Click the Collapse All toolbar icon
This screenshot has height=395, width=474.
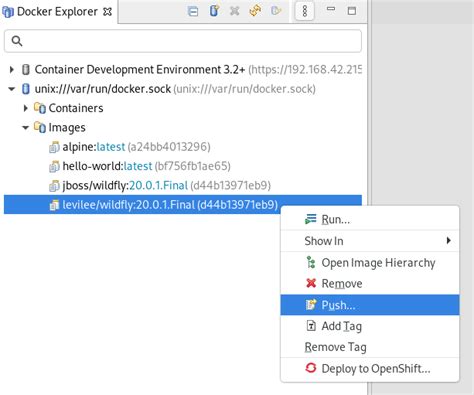[193, 11]
